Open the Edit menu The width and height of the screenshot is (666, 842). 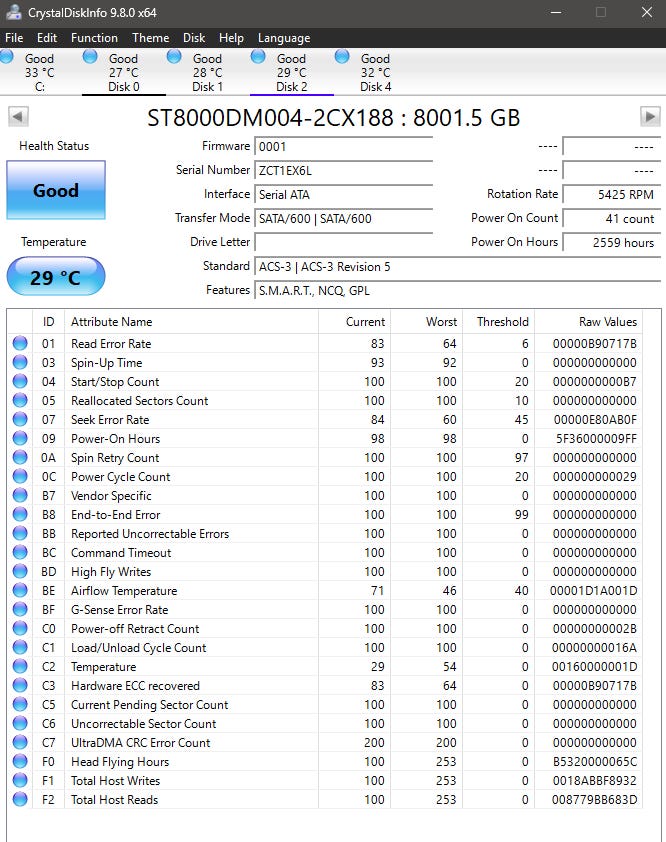(x=47, y=38)
